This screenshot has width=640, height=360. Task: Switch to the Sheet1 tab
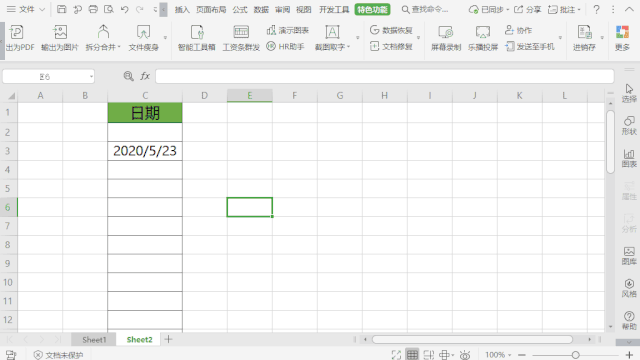pos(94,340)
